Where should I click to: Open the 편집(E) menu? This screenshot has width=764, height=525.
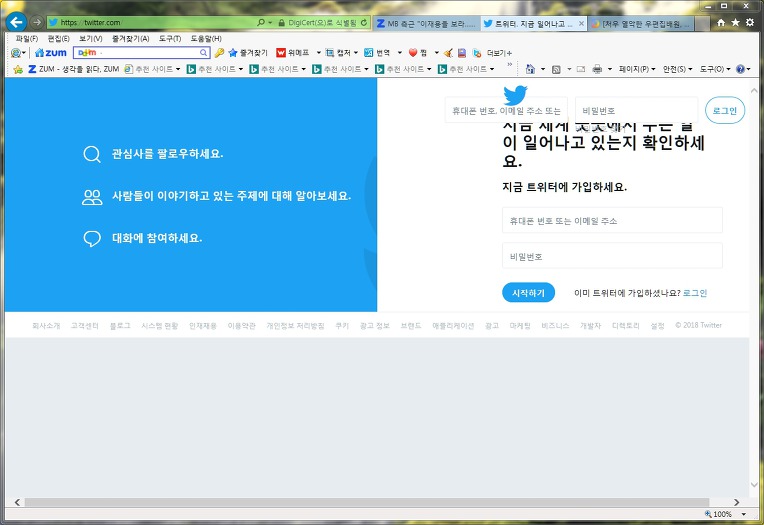point(58,39)
